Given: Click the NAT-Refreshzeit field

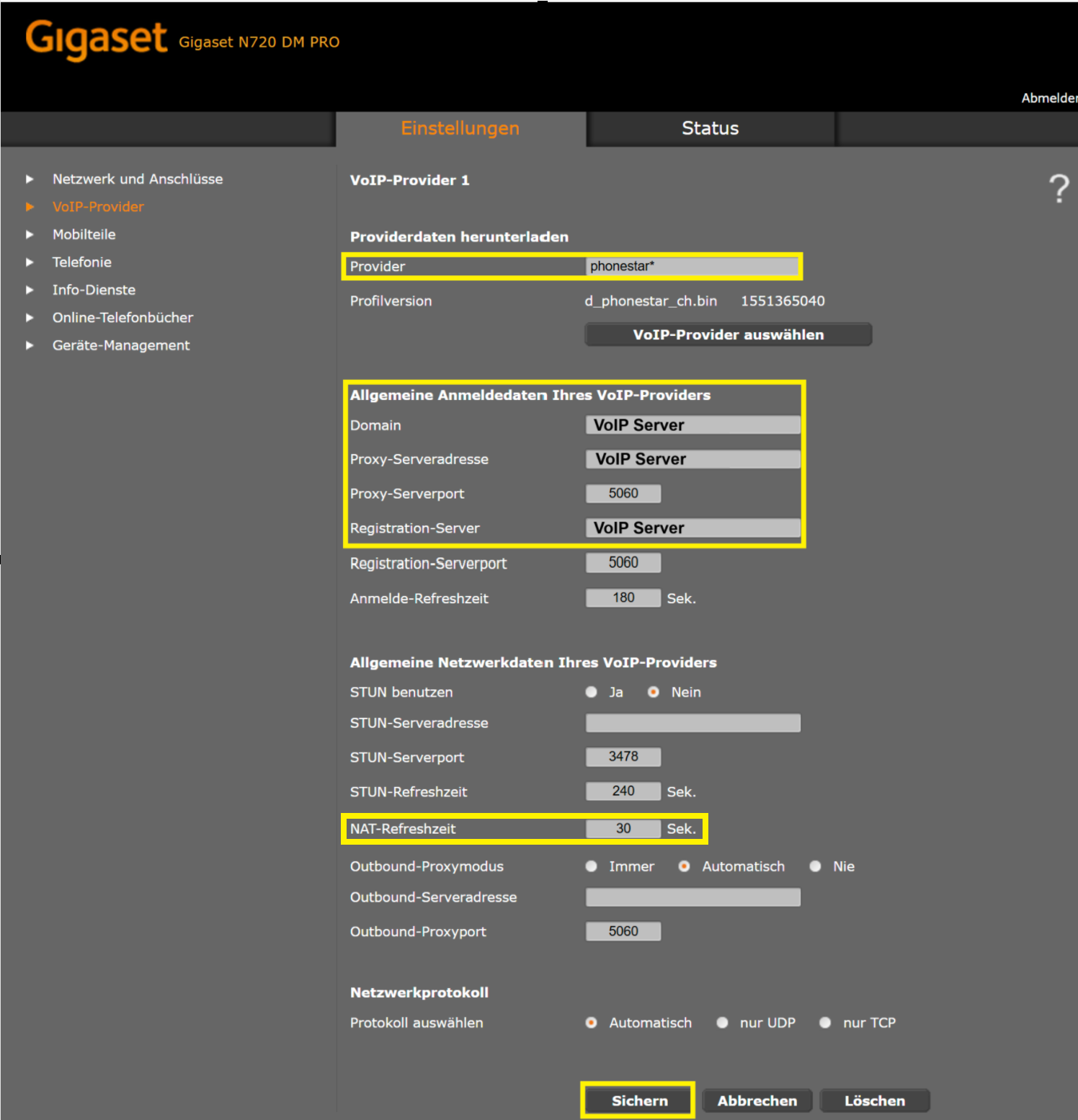Looking at the screenshot, I should tap(623, 829).
